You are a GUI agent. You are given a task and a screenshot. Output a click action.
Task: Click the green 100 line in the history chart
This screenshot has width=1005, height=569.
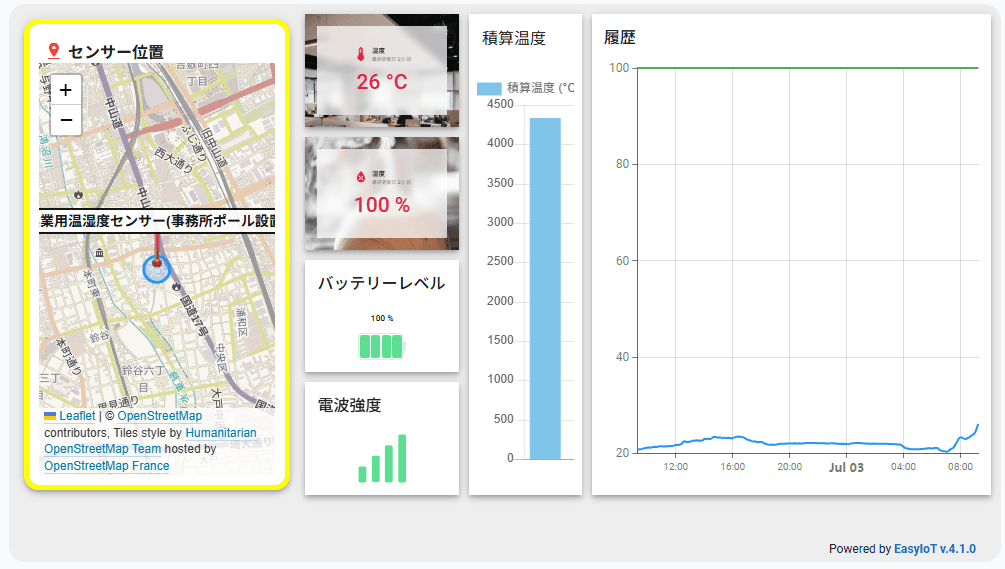tap(808, 68)
